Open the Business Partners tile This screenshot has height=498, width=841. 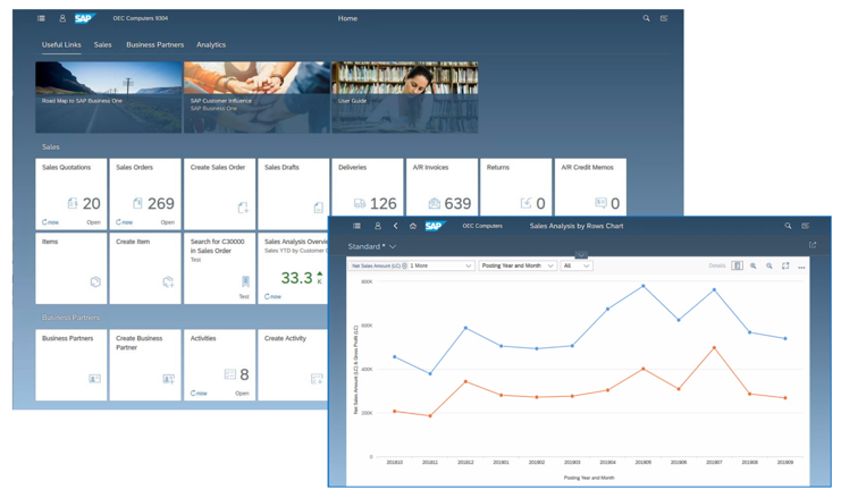click(71, 365)
